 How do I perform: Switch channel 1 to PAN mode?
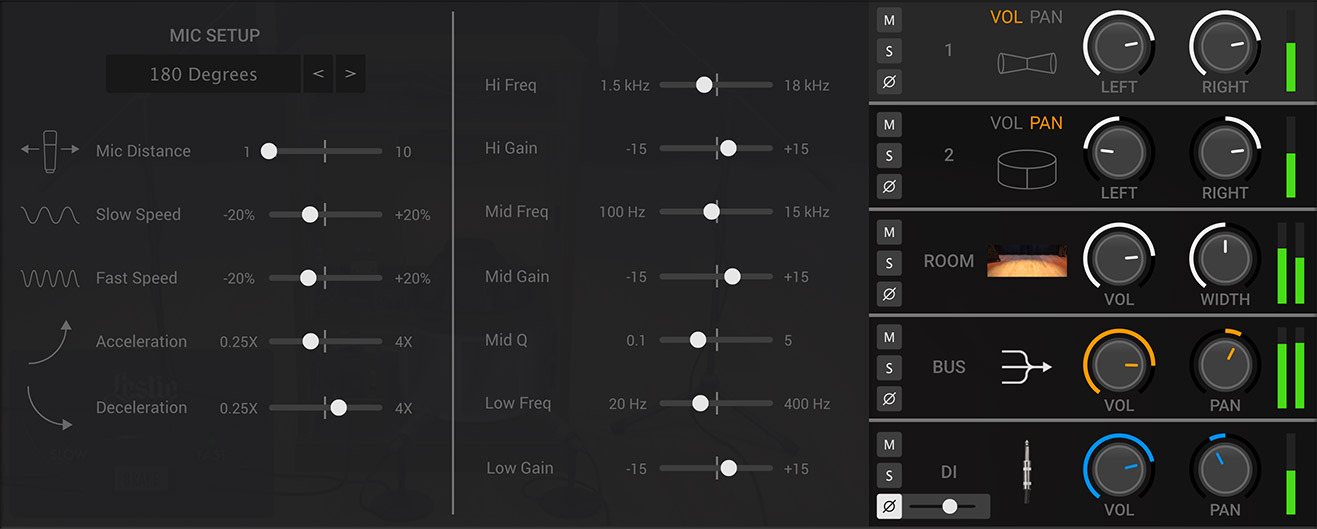coord(1046,17)
